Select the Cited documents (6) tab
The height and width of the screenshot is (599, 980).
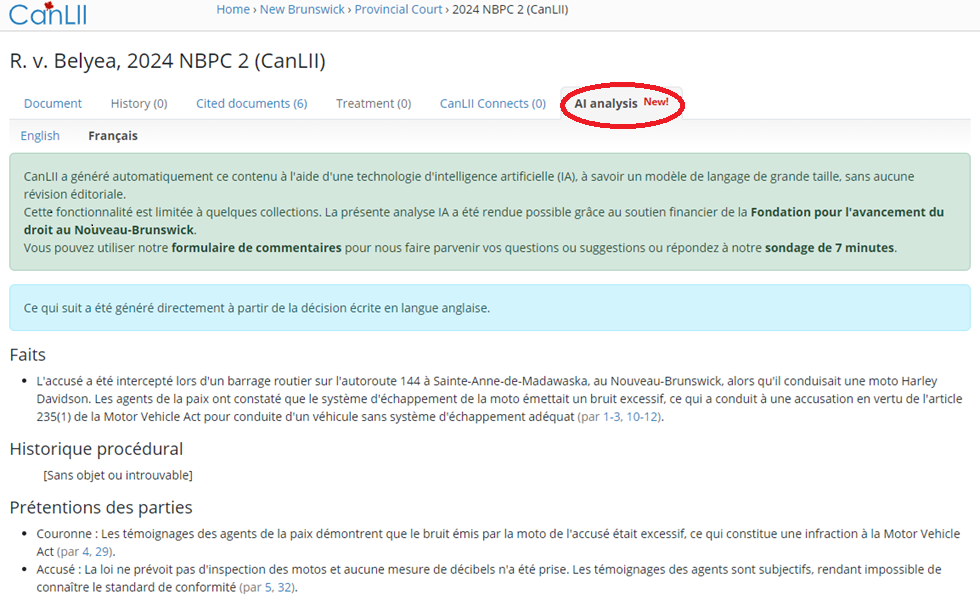click(x=251, y=103)
